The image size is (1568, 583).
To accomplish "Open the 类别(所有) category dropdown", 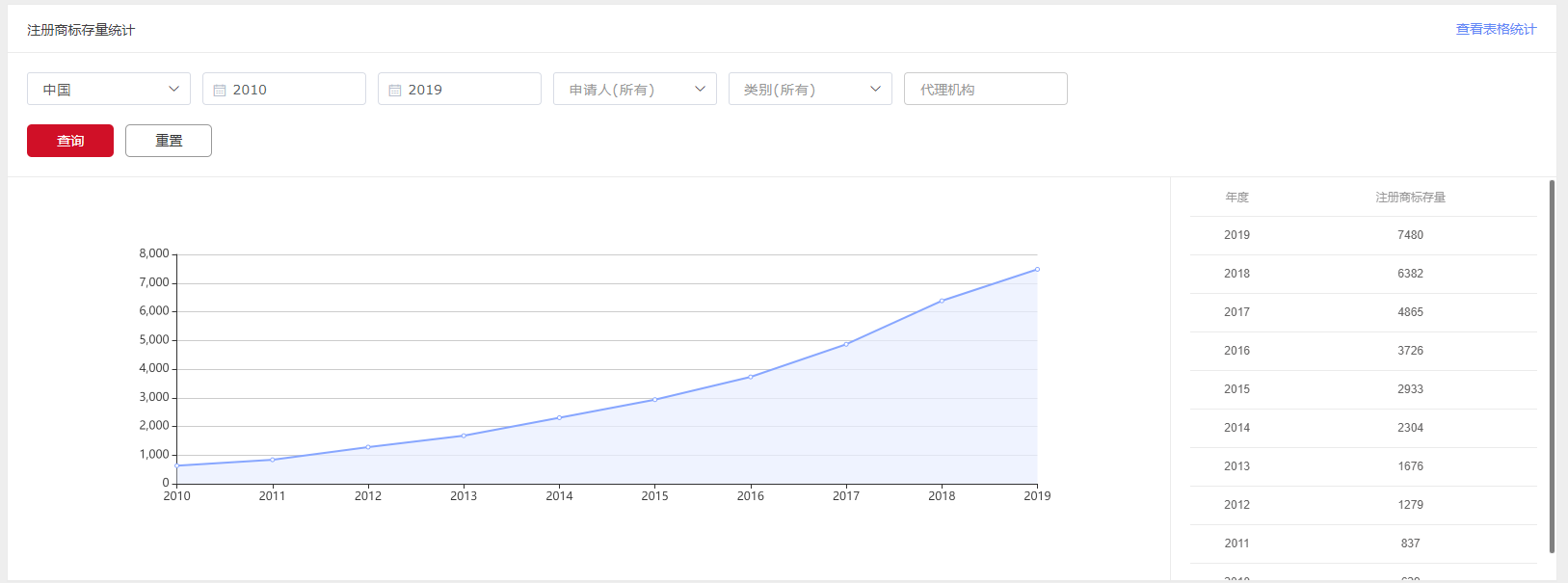I will 810,89.
